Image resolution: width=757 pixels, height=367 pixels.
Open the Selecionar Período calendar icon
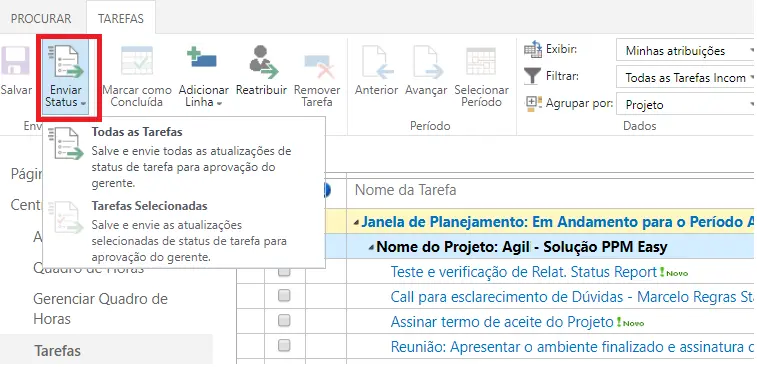pyautogui.click(x=481, y=61)
